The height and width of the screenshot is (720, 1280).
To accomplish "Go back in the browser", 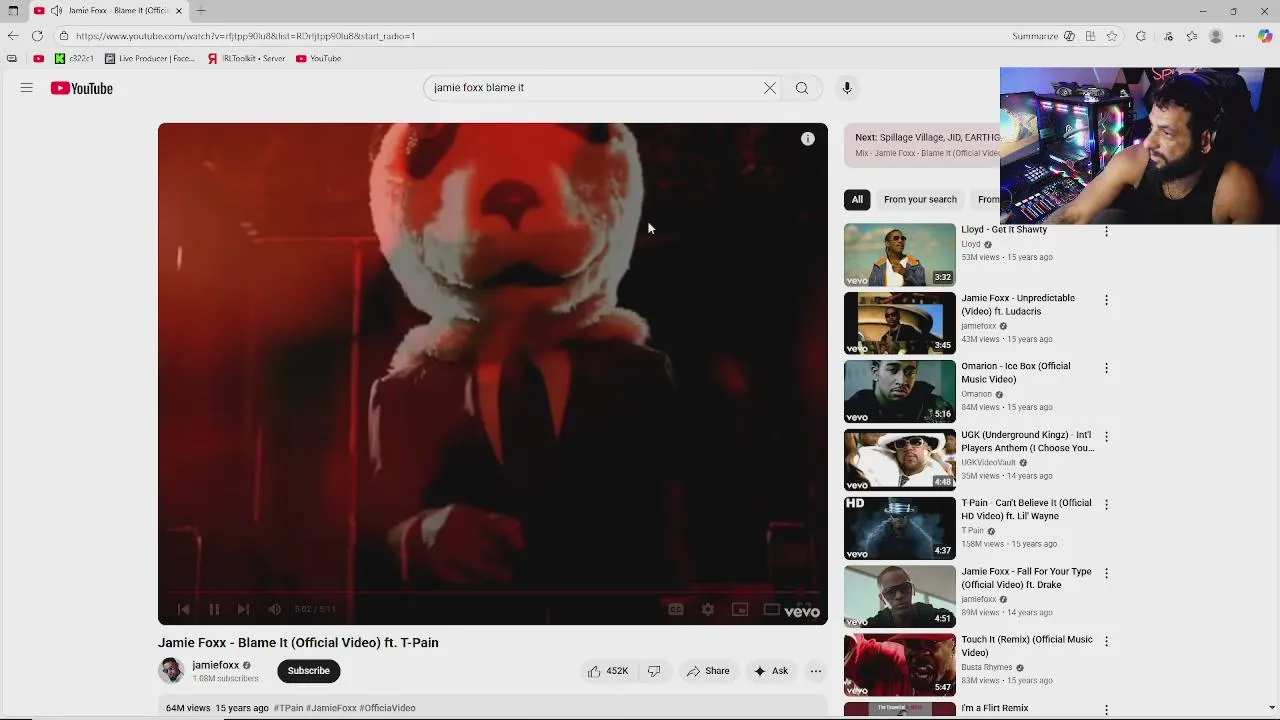I will 13,36.
